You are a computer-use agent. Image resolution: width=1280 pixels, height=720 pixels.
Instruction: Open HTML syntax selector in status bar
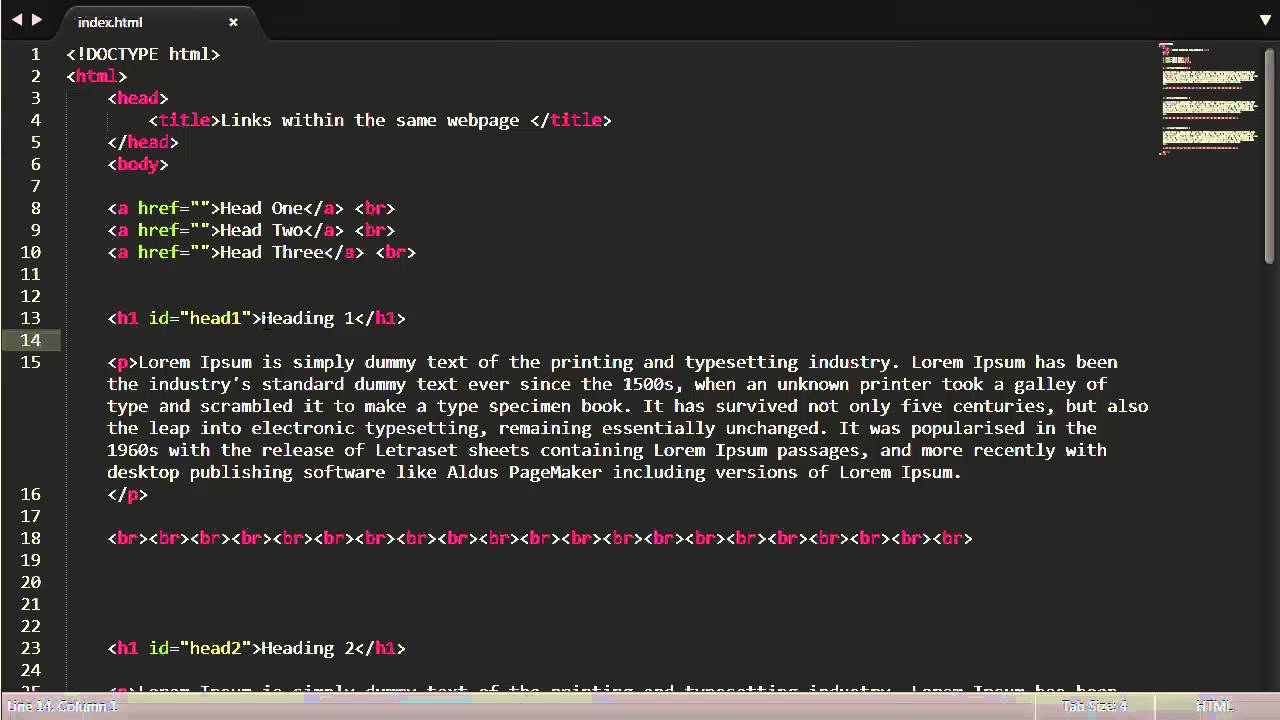click(x=1214, y=706)
